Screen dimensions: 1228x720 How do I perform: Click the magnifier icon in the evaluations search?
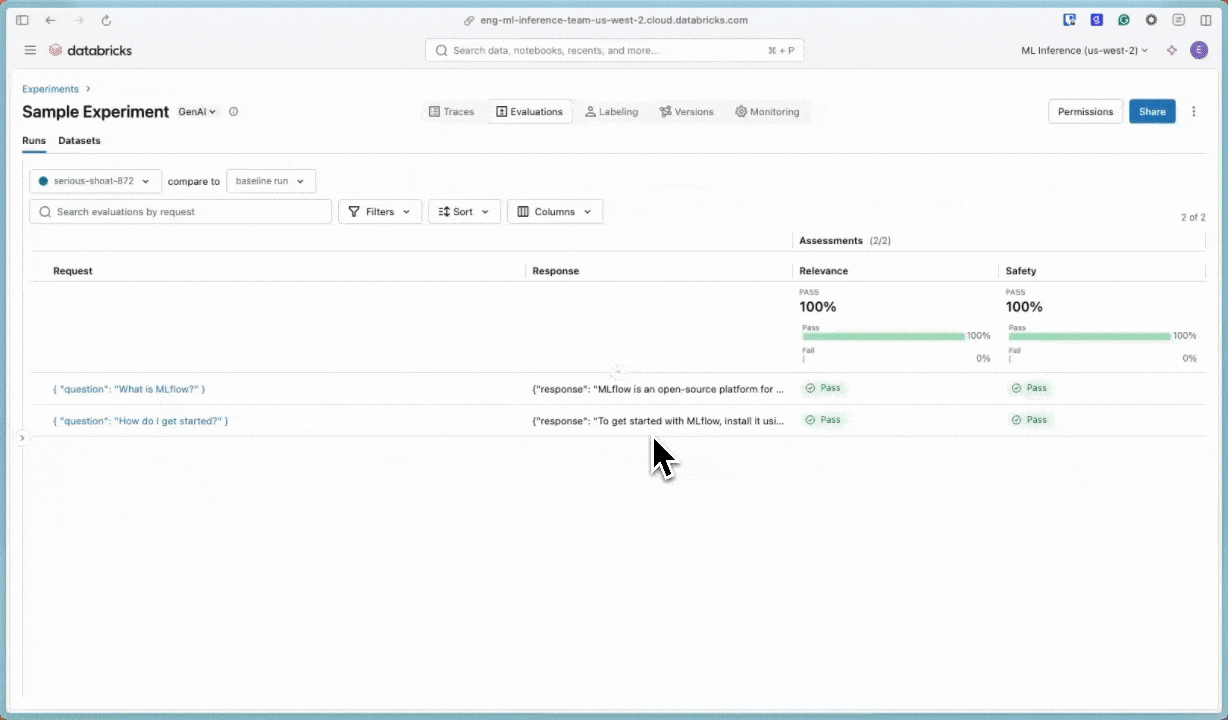(46, 212)
